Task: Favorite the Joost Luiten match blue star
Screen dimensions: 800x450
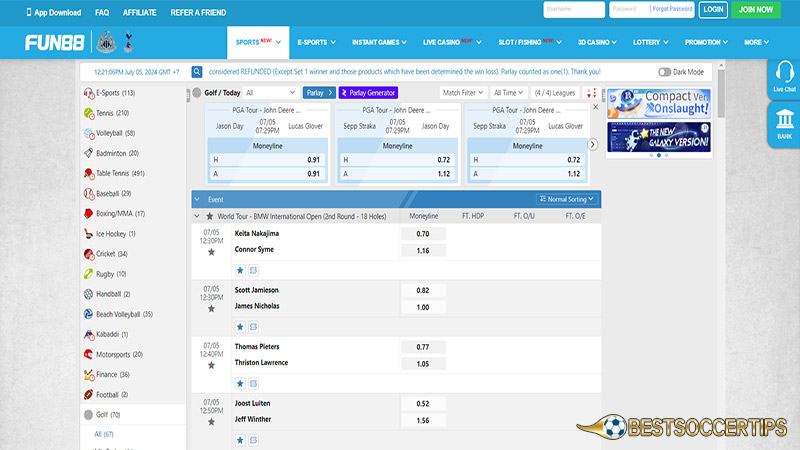Action: [x=240, y=440]
